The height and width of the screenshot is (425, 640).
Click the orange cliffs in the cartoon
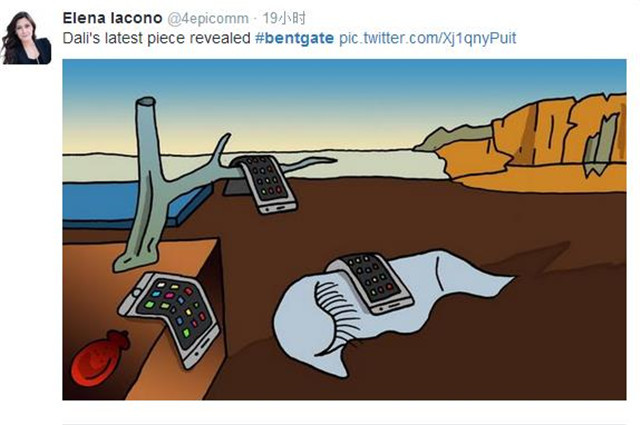tap(531, 139)
